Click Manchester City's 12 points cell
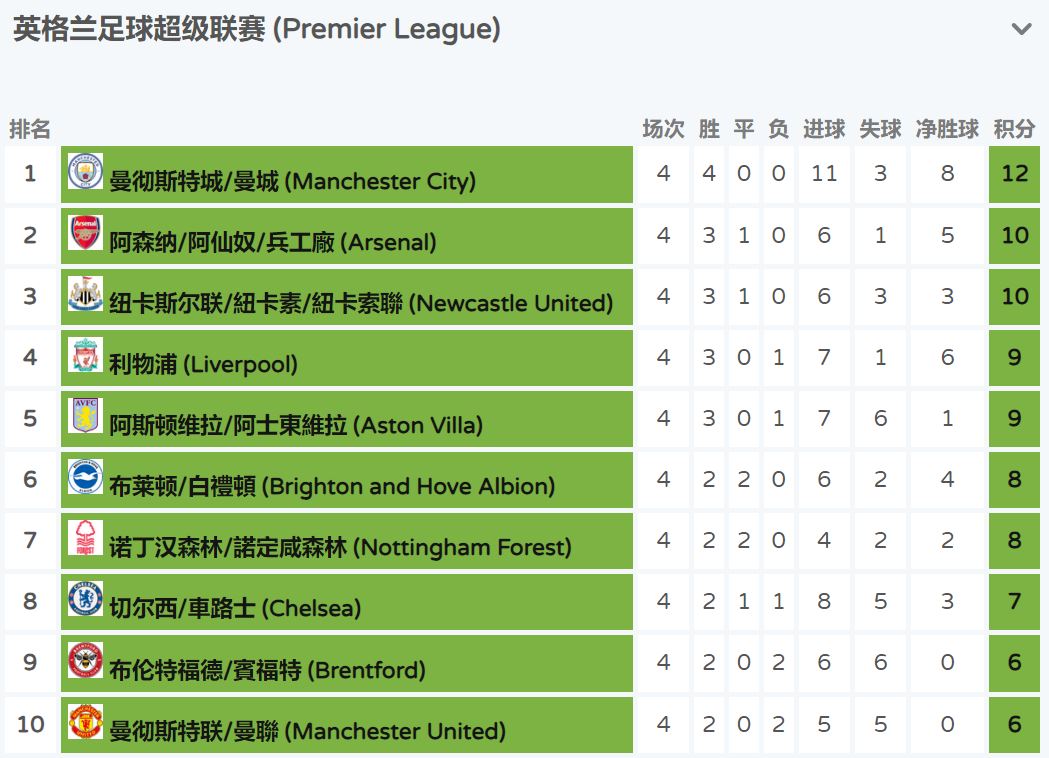1049x758 pixels. tap(1014, 174)
